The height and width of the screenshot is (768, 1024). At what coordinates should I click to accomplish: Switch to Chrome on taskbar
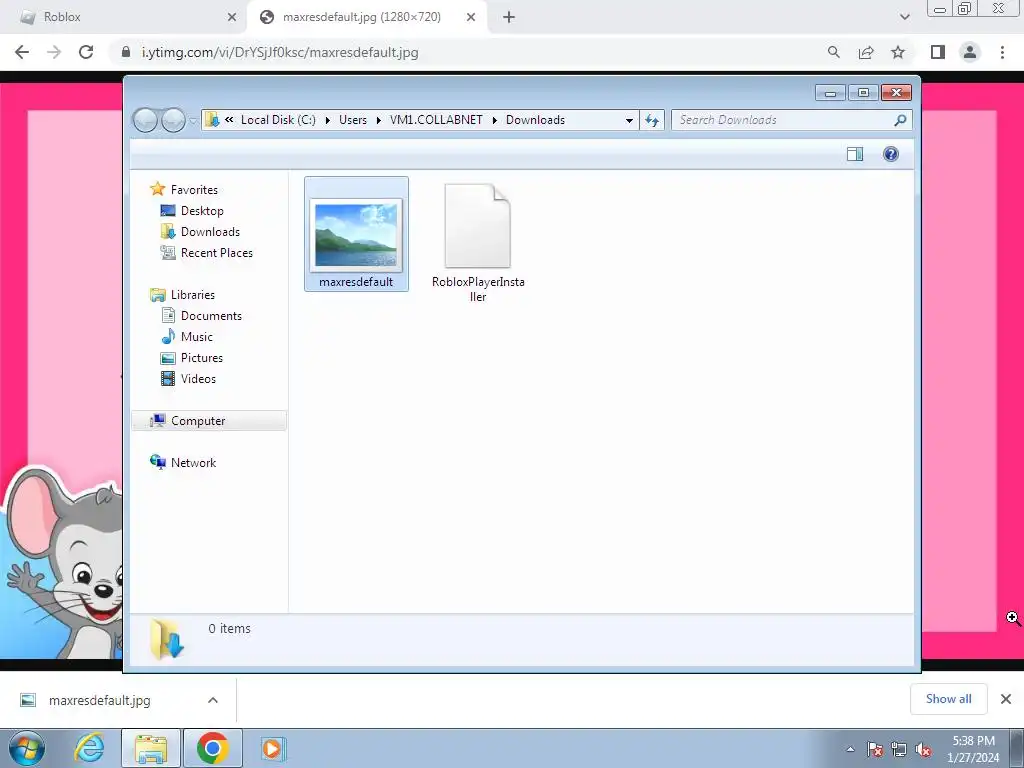click(212, 748)
